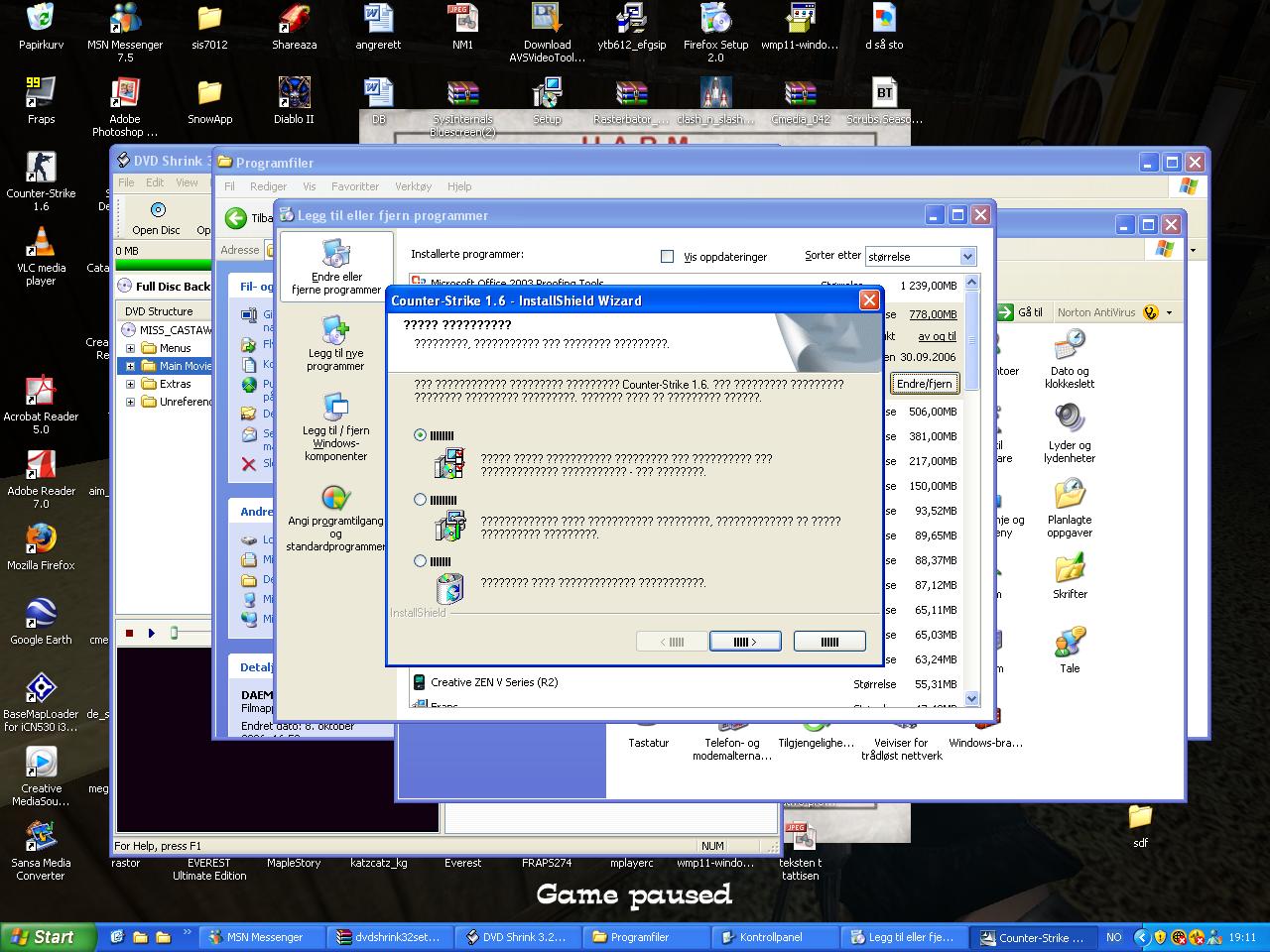Open the Hjelp menu in Programfiler window
Viewport: 1270px width, 952px height.
tap(459, 186)
